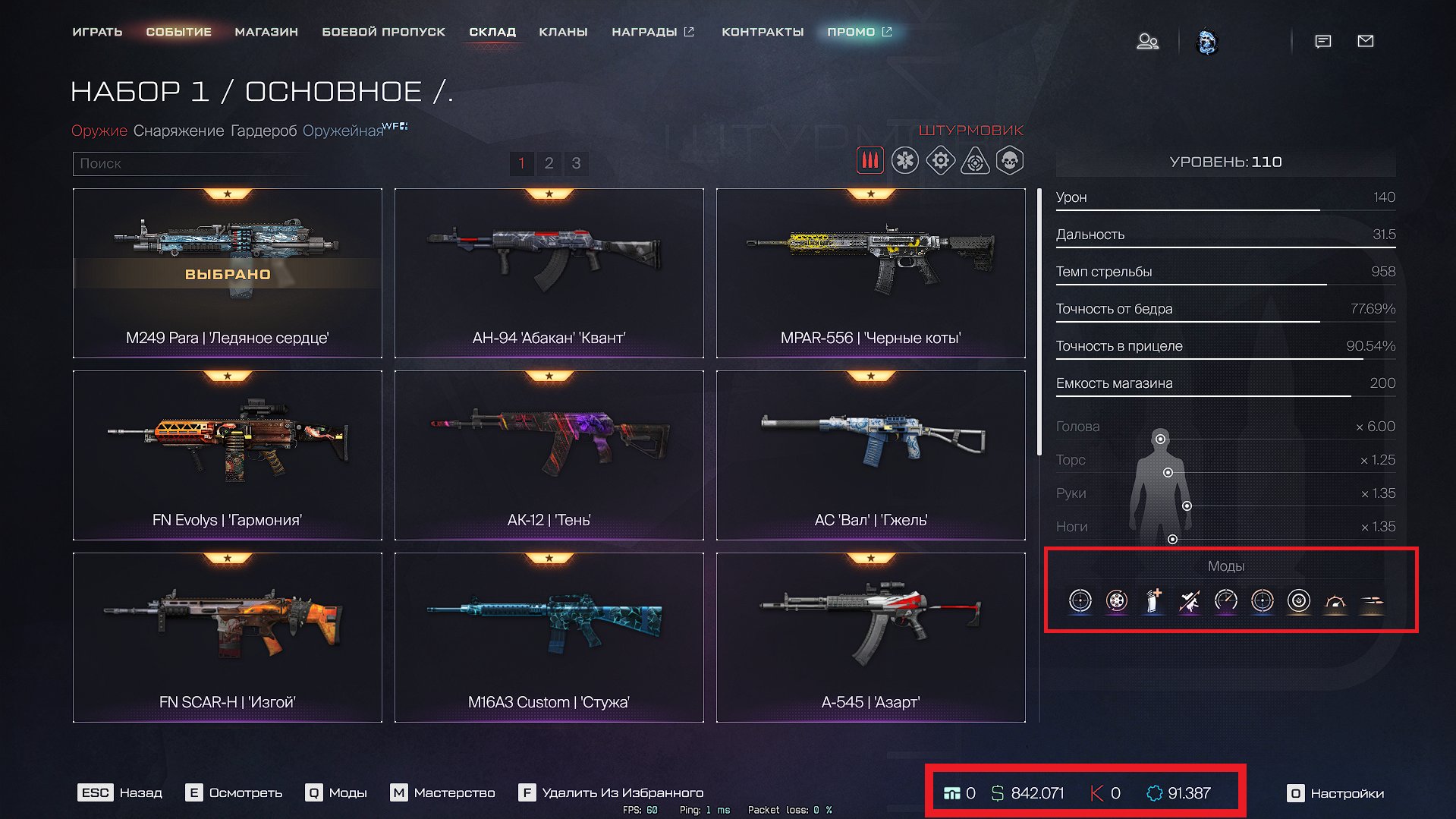The width and height of the screenshot is (1456, 819).
Task: Switch to the Снаряжение tab
Action: point(179,131)
